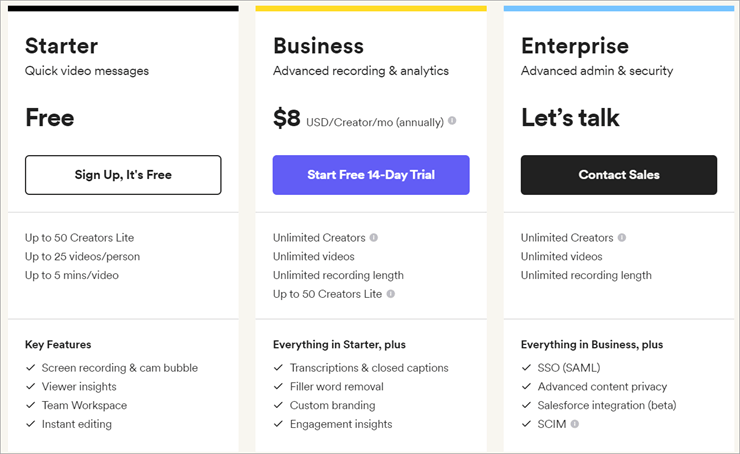This screenshot has width=740, height=454.
Task: Click checkmark beside SSO (SAML)
Action: (526, 368)
